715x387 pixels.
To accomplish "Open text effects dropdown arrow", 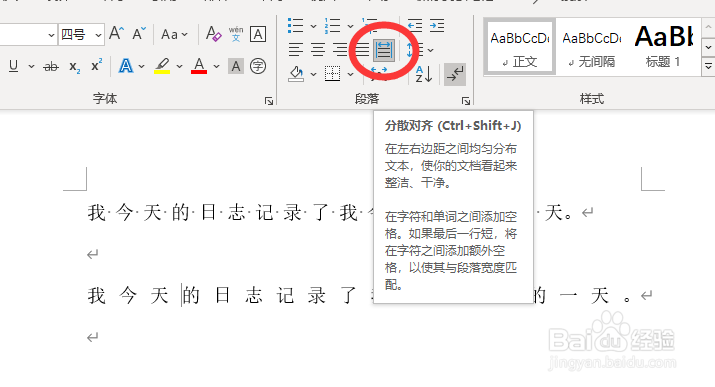I will [x=141, y=67].
